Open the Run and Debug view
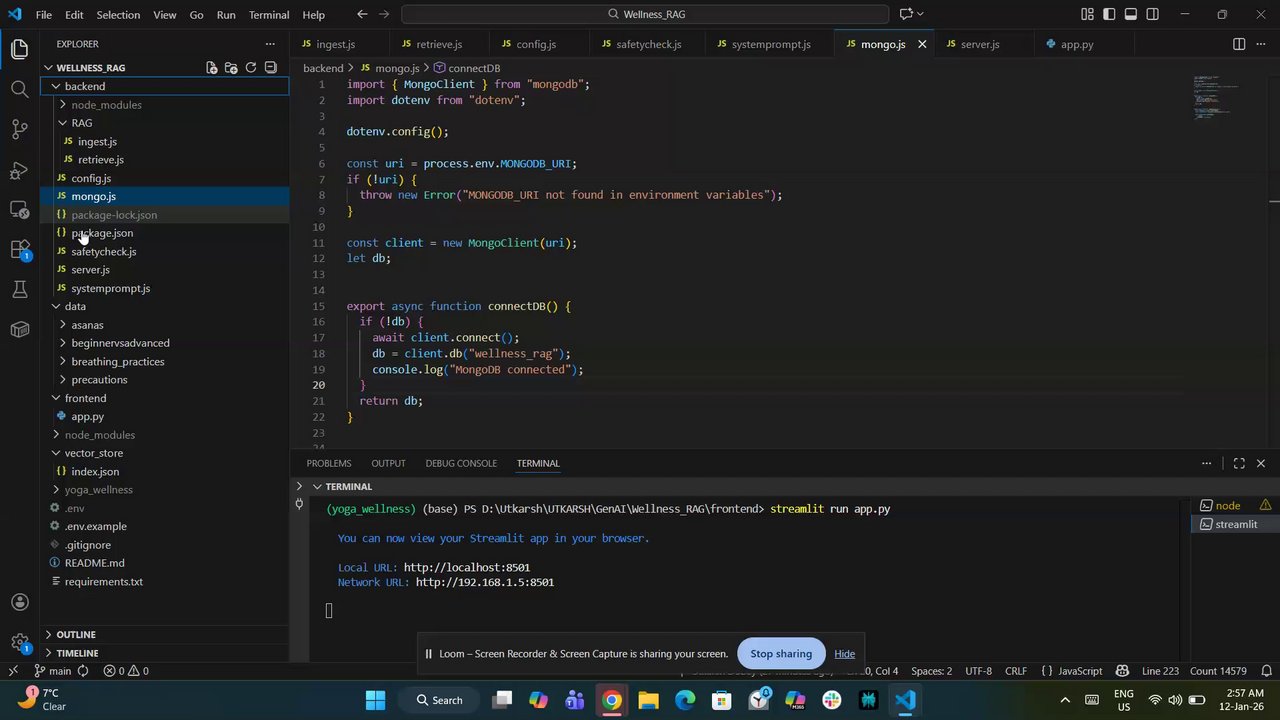Image resolution: width=1280 pixels, height=720 pixels. (19, 169)
